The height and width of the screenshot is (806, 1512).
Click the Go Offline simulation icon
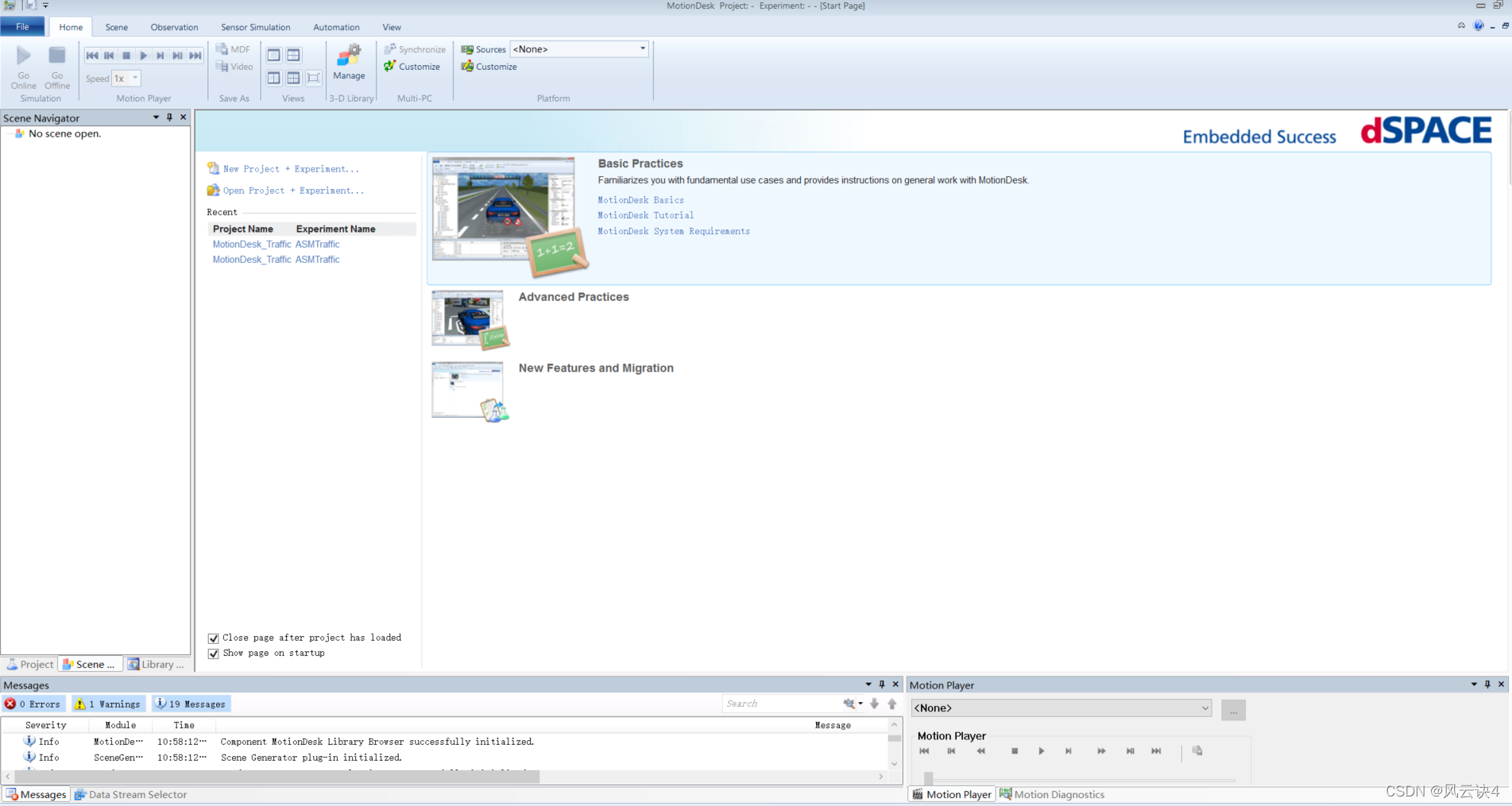57,67
